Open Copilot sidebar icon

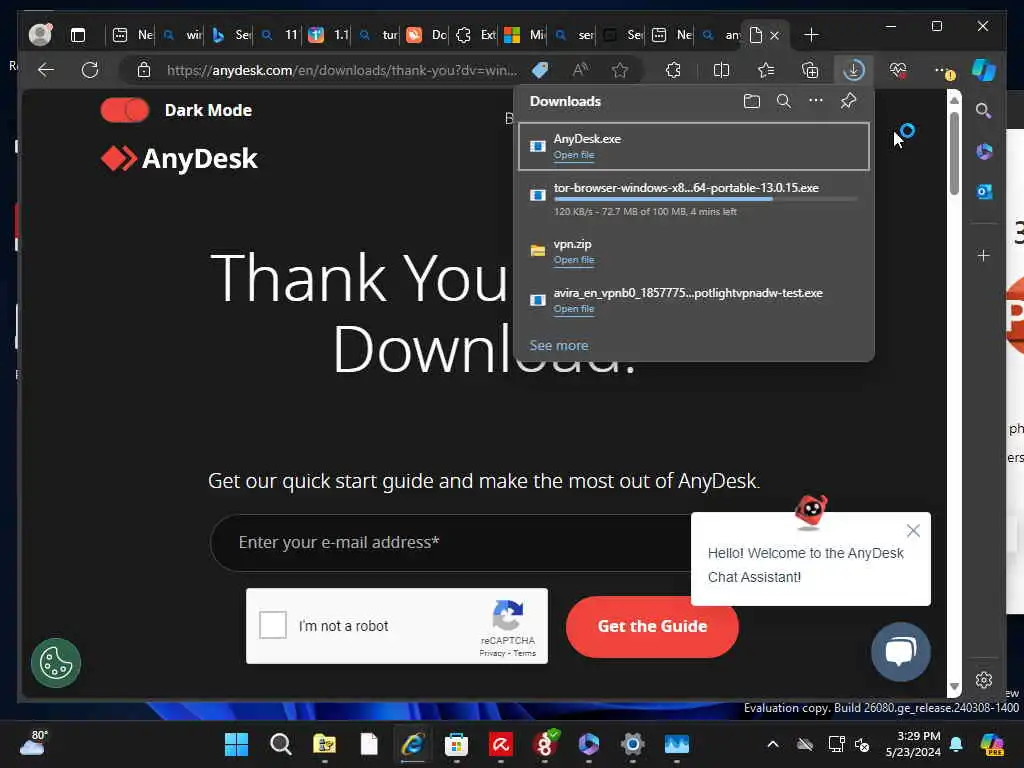(x=984, y=70)
